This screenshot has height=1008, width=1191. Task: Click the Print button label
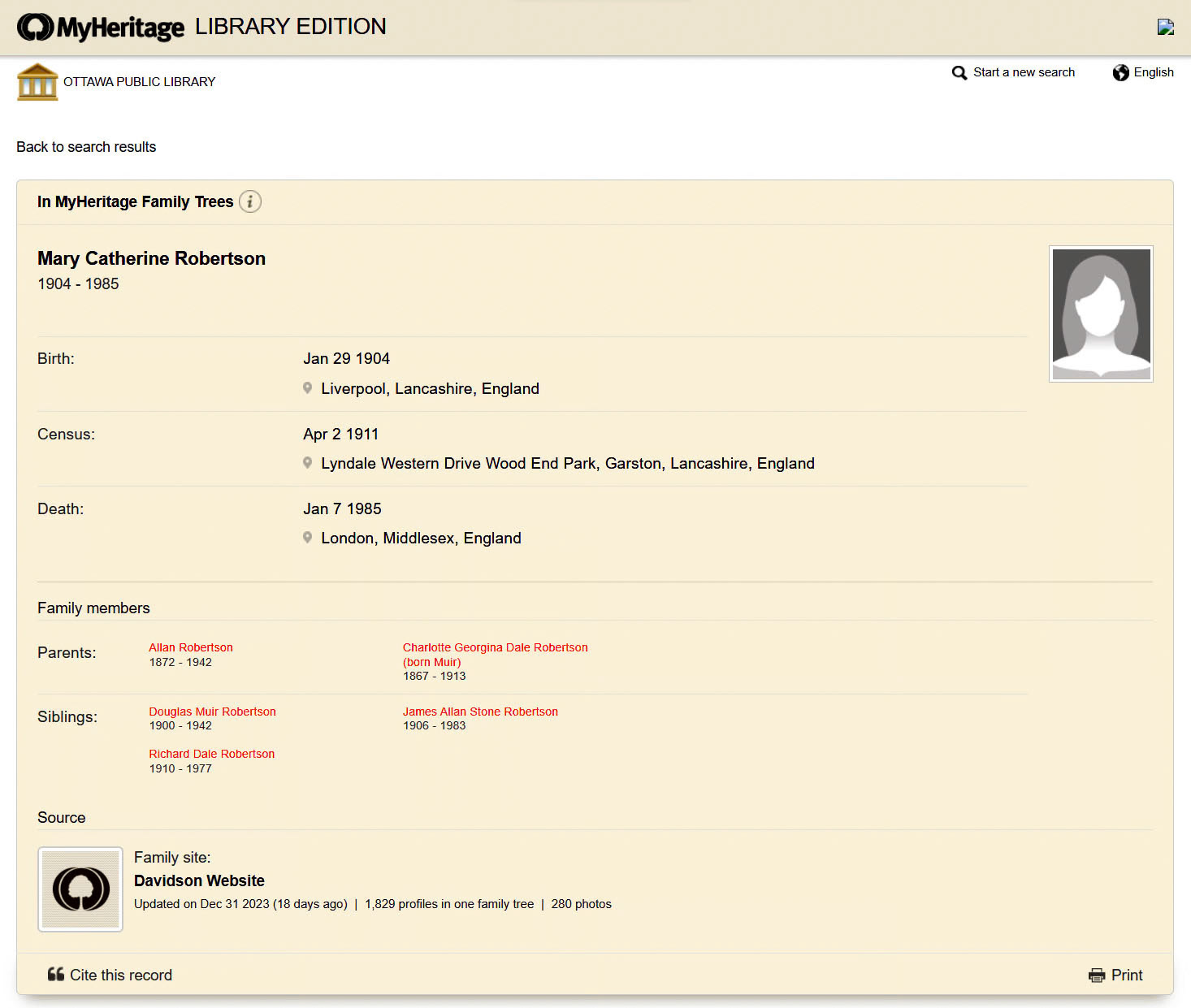click(x=1127, y=975)
